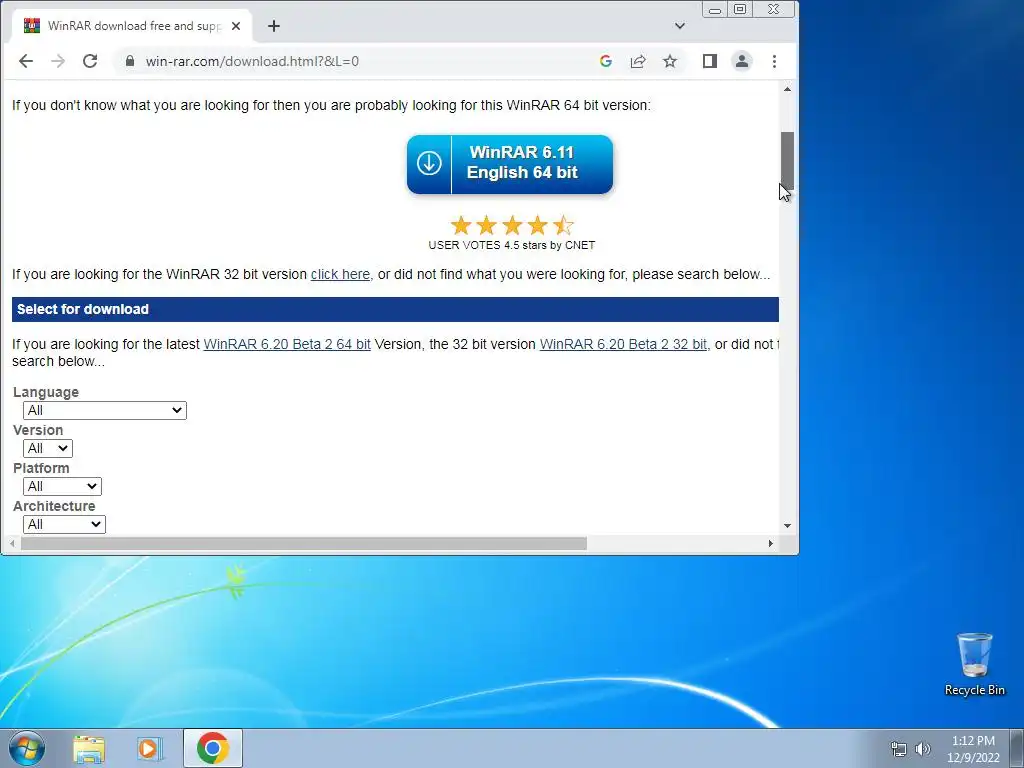Click the download arrow icon on the button

point(429,163)
